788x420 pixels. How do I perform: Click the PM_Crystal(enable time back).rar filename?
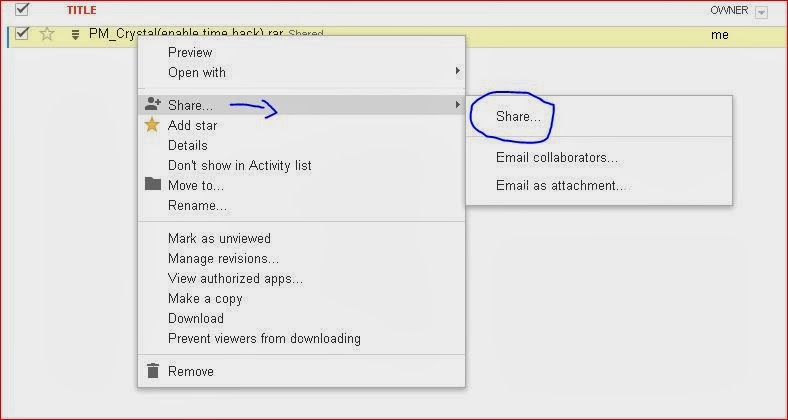pyautogui.click(x=186, y=34)
